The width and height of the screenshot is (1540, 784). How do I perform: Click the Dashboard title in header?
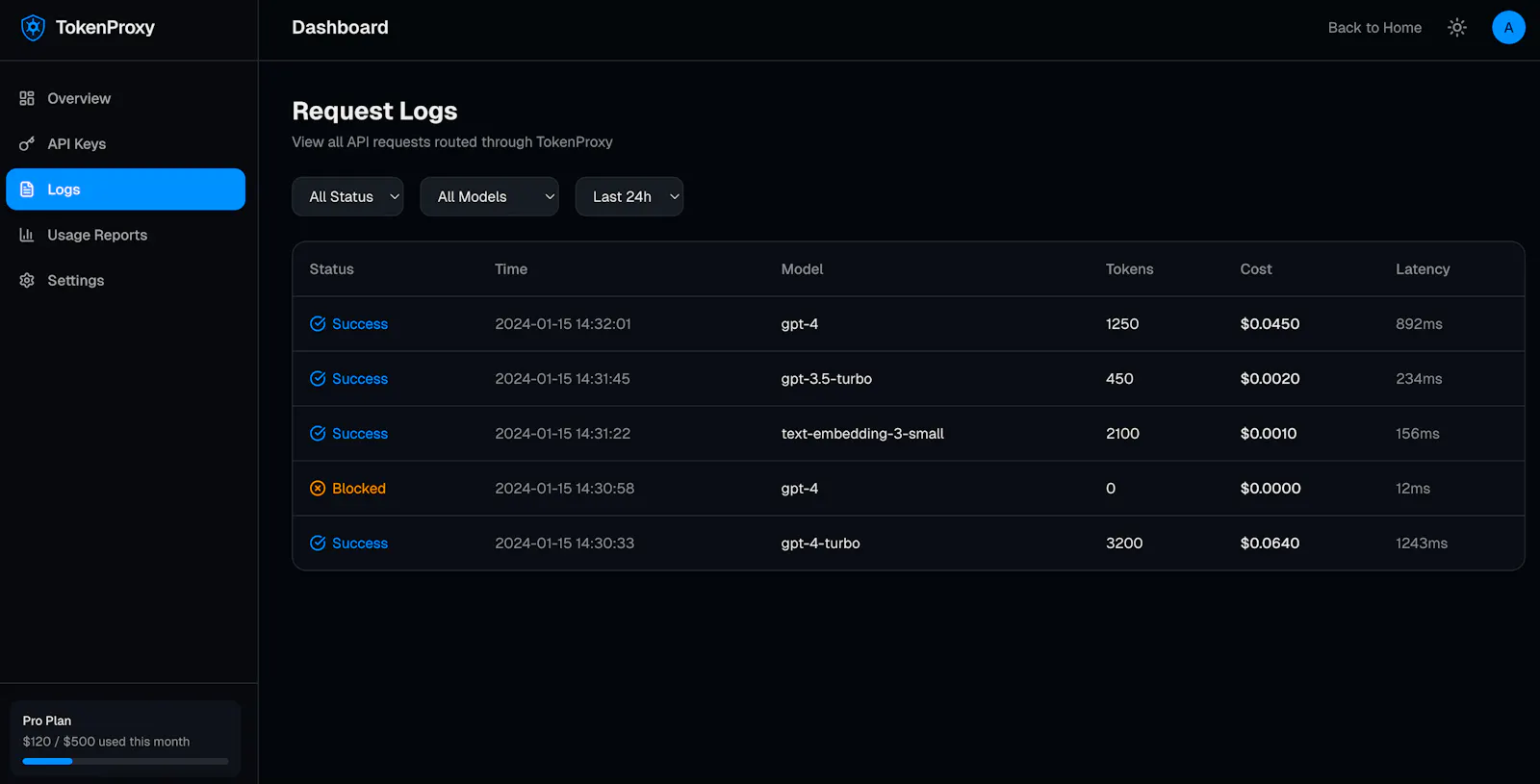click(340, 28)
